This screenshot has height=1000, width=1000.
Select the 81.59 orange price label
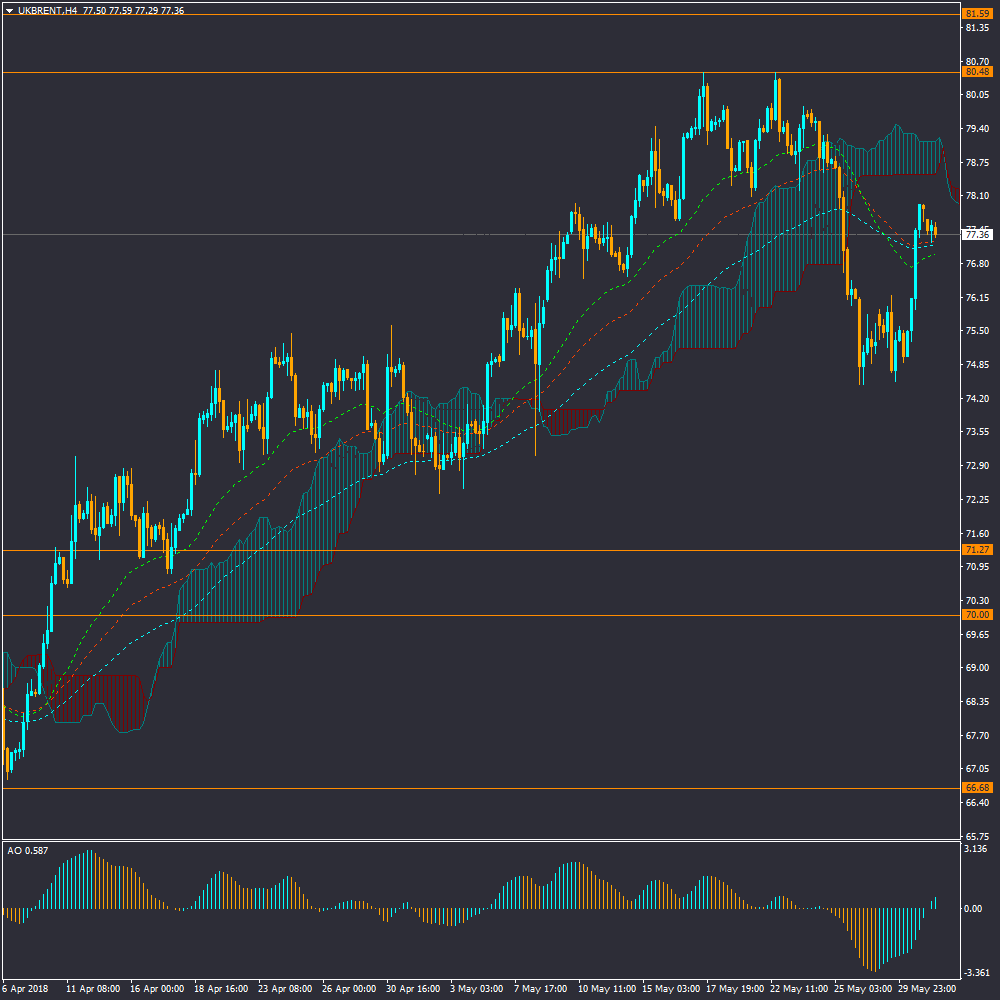(976, 13)
